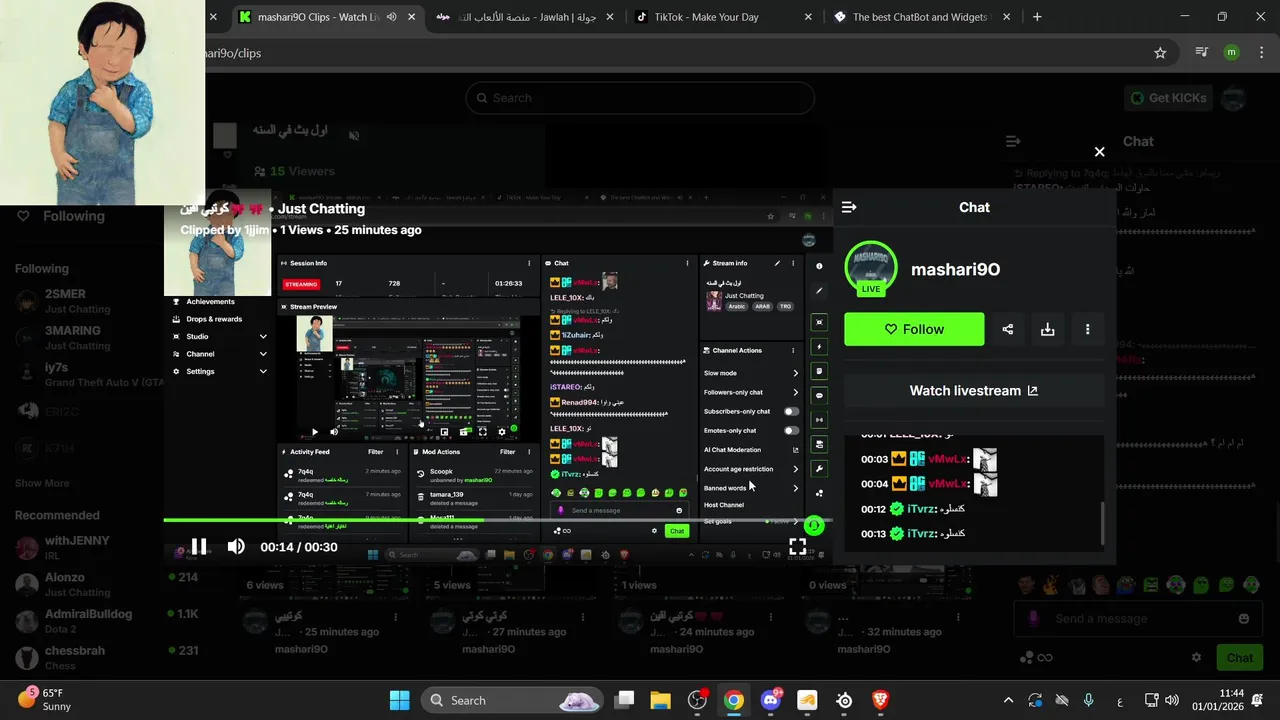The width and height of the screenshot is (1280, 720).
Task: Collapse the clip's Chat replay panel
Action: click(x=849, y=207)
